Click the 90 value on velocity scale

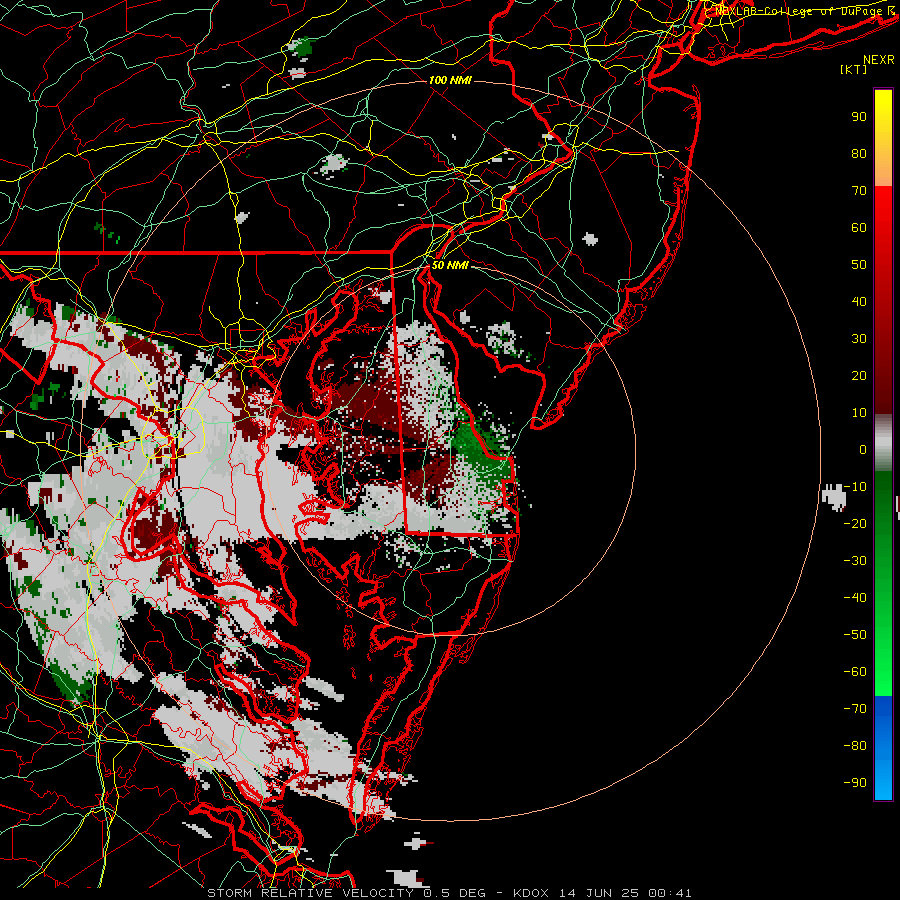859,117
